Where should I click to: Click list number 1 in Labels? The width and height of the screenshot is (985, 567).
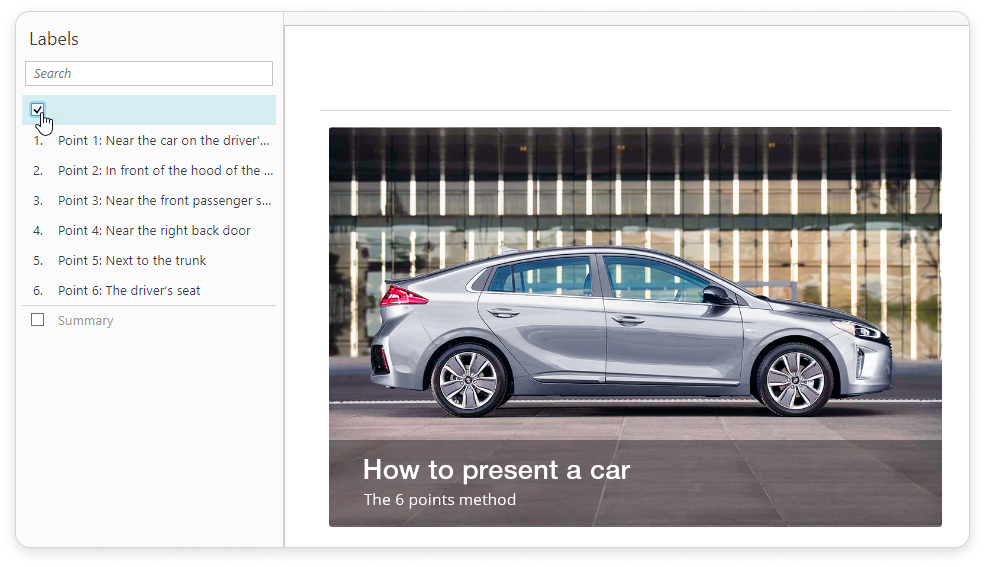(x=38, y=141)
